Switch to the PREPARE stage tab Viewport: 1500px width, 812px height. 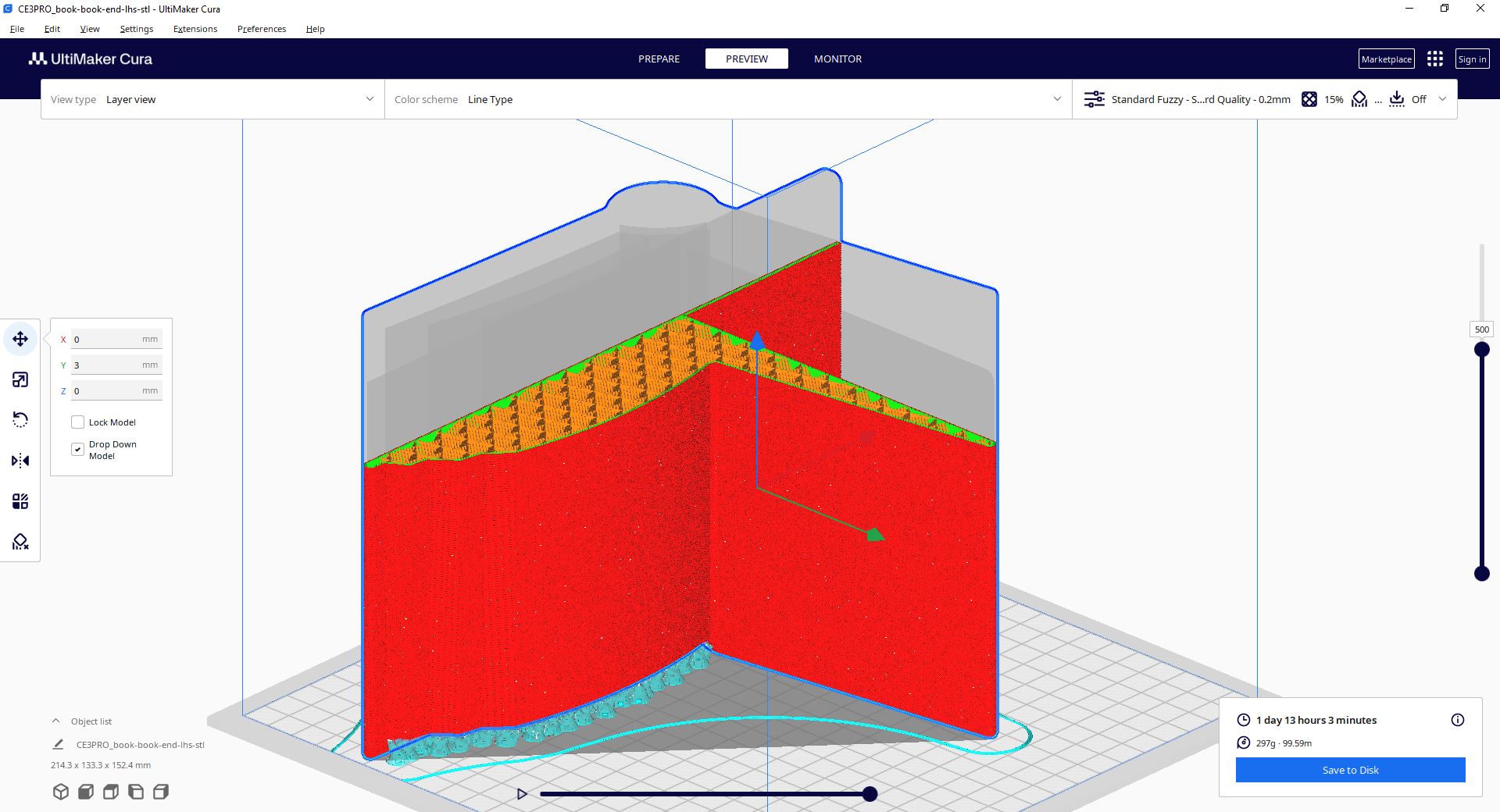click(659, 59)
